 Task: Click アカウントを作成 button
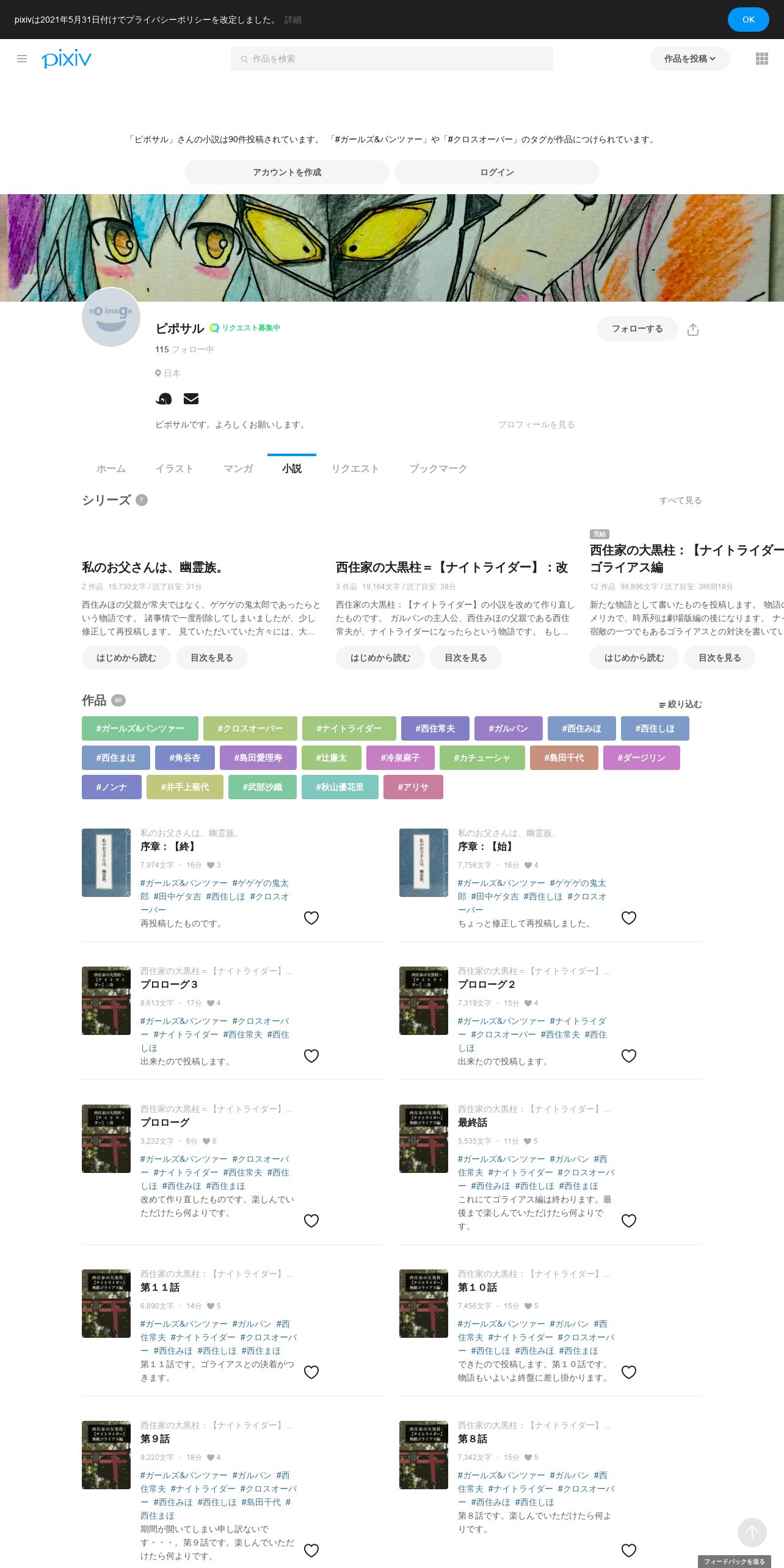coord(287,172)
